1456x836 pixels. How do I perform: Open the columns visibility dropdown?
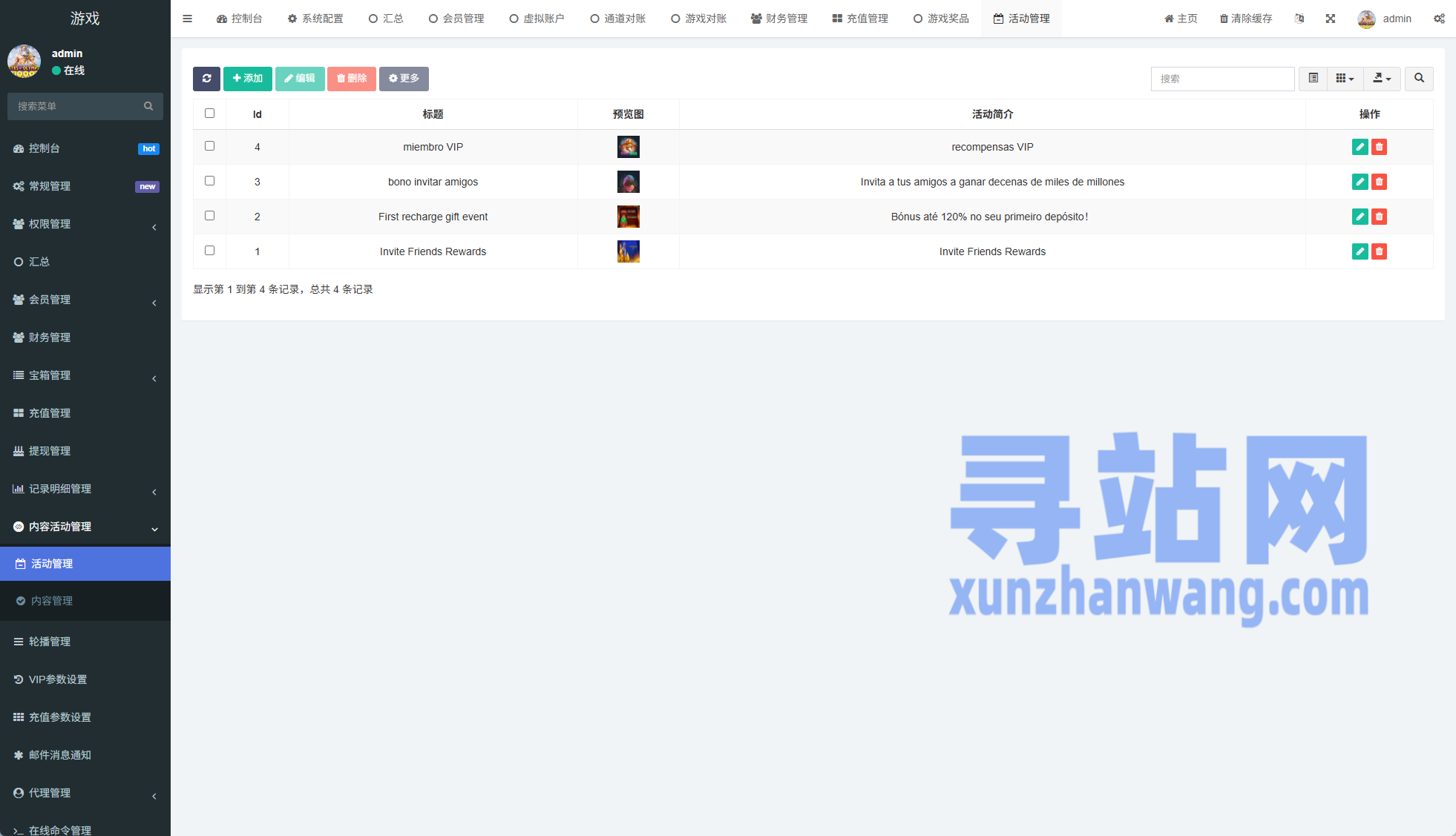[1345, 79]
